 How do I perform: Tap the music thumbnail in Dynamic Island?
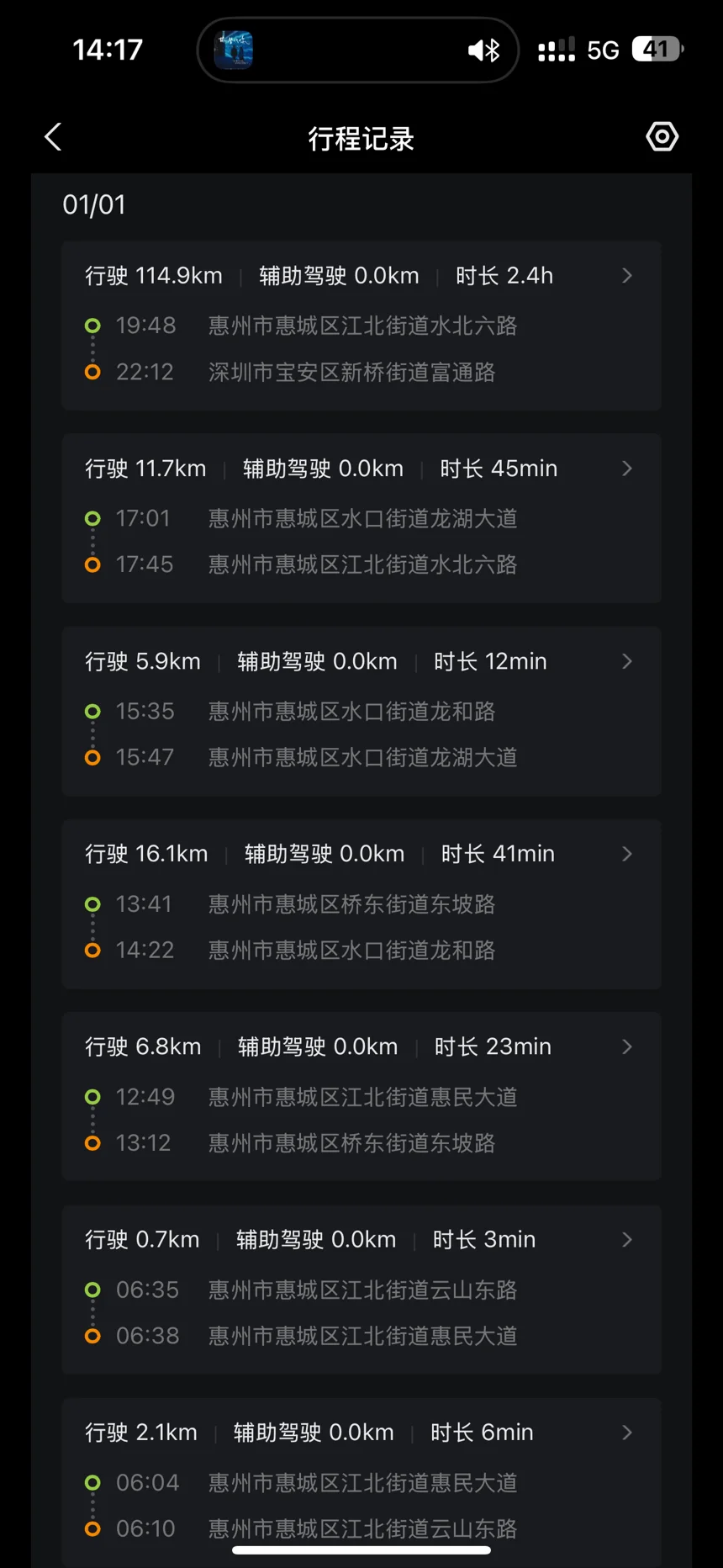click(x=233, y=50)
